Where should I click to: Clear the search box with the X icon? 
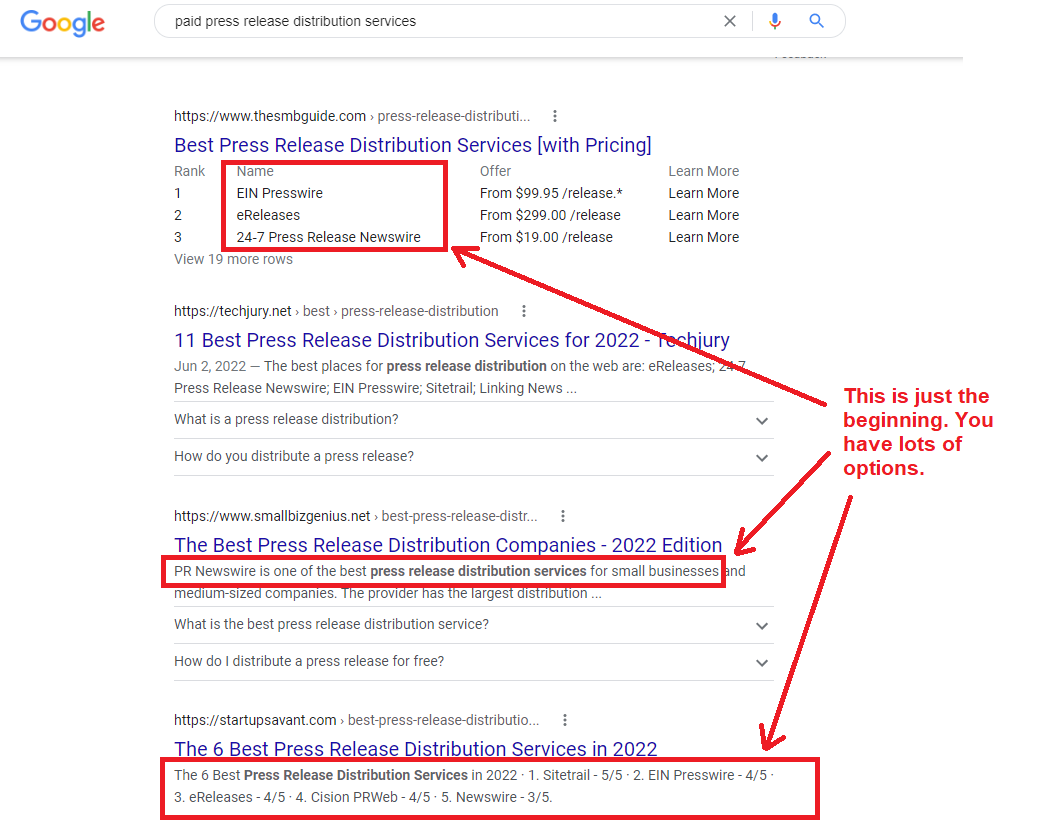tap(729, 21)
